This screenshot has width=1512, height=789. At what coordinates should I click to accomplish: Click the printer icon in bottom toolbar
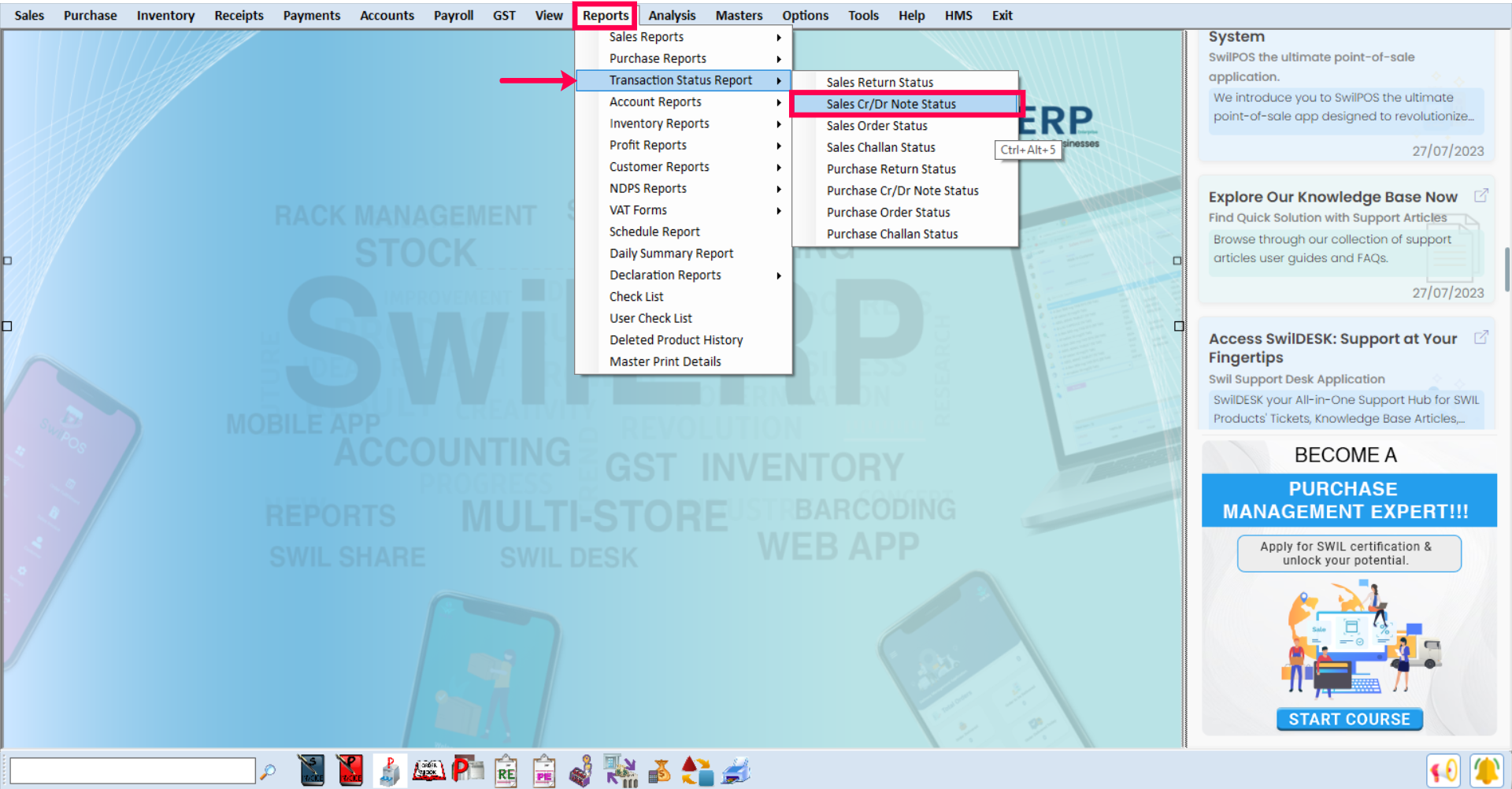736,771
